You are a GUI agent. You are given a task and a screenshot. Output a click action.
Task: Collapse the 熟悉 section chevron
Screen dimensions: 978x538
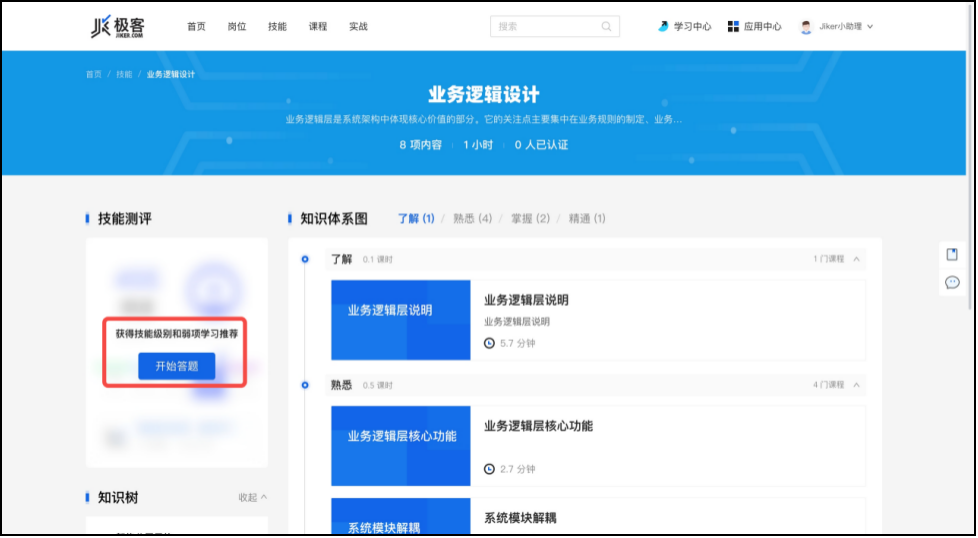click(856, 385)
